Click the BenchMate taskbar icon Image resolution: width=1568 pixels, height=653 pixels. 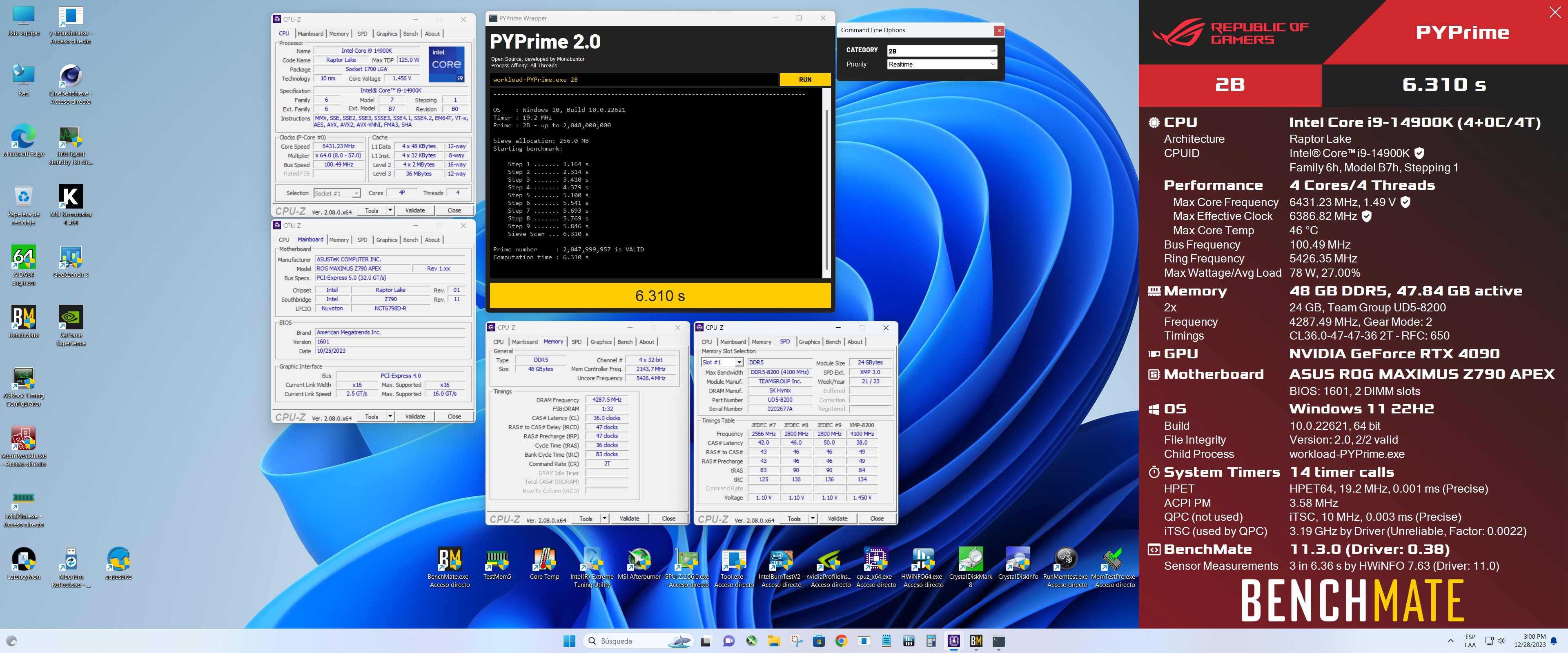[976, 641]
